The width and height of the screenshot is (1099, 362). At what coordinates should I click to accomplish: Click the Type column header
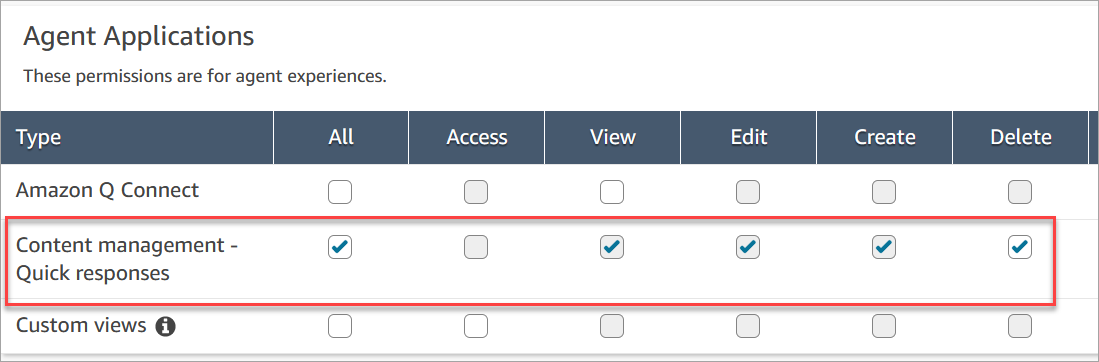tap(39, 137)
